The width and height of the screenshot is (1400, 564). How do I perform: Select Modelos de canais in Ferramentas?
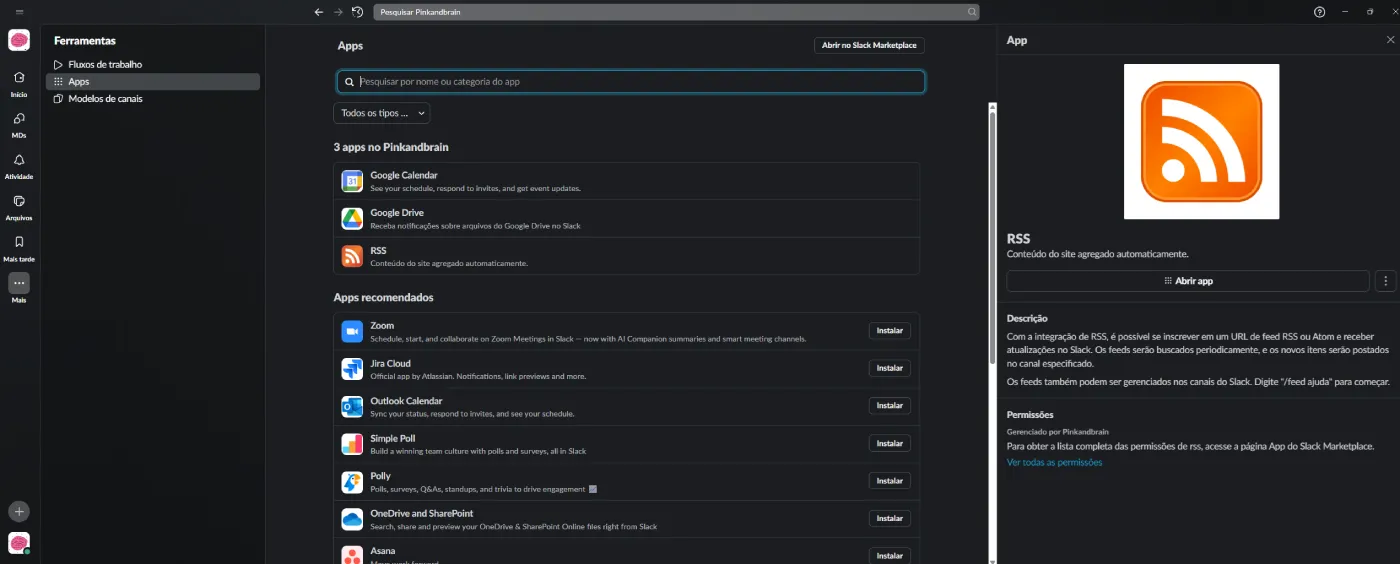point(104,99)
